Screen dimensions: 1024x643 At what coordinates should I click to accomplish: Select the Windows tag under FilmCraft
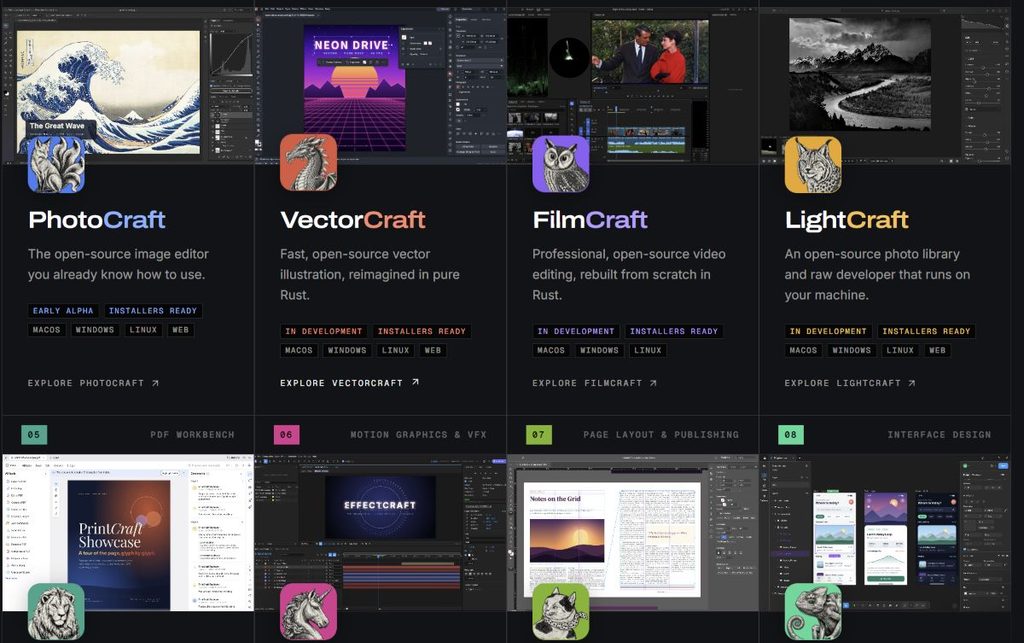pos(599,350)
